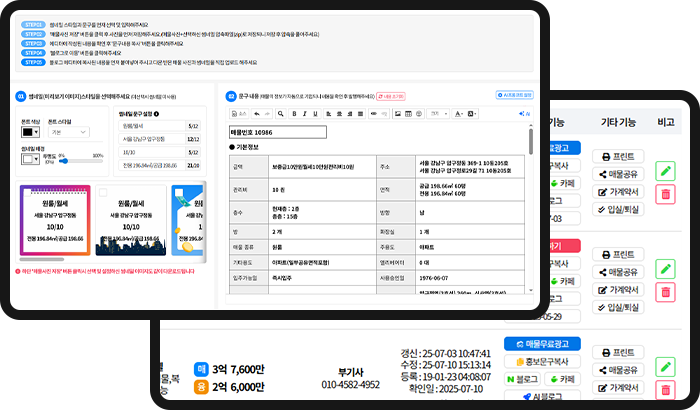Open the black font color picker
Viewport: 700px width, 410px height.
tap(28, 131)
